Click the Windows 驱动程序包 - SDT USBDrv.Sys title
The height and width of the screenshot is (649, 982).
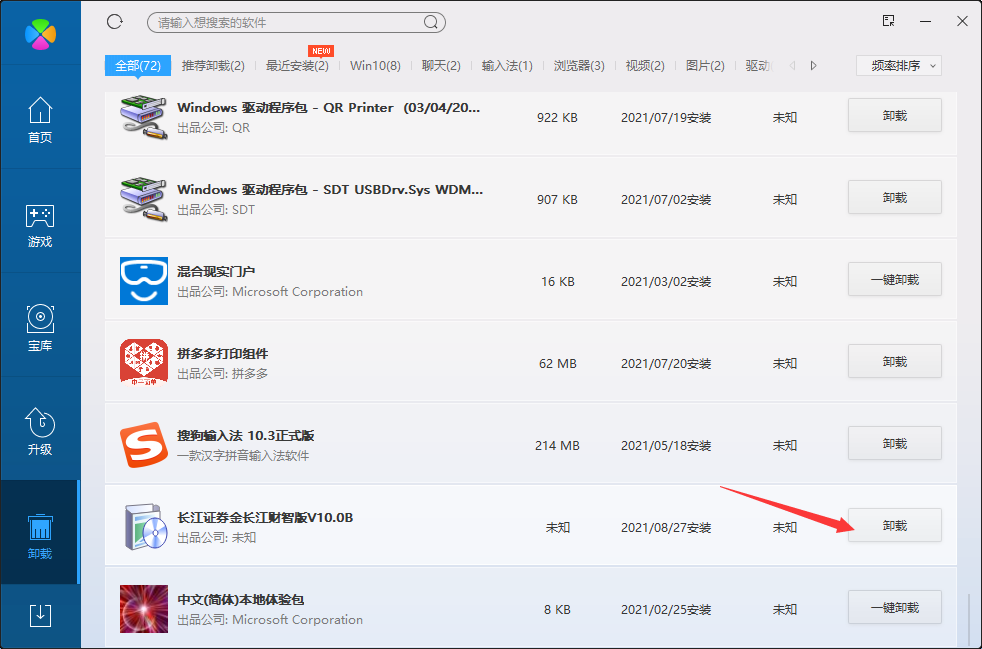(330, 189)
